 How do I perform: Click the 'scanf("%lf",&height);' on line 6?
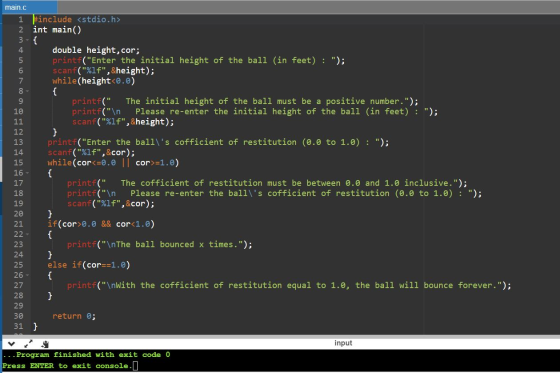[104, 71]
